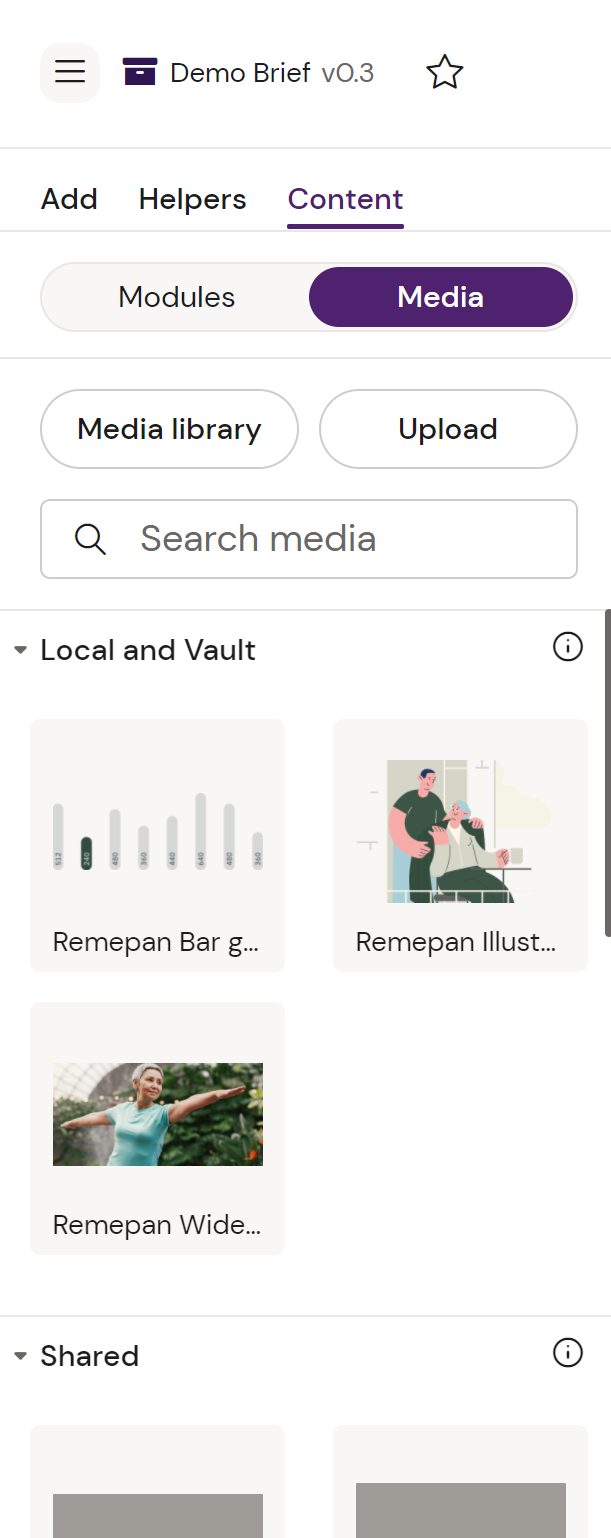Click the vertical scrollbar
The image size is (611, 1538).
tap(607, 772)
